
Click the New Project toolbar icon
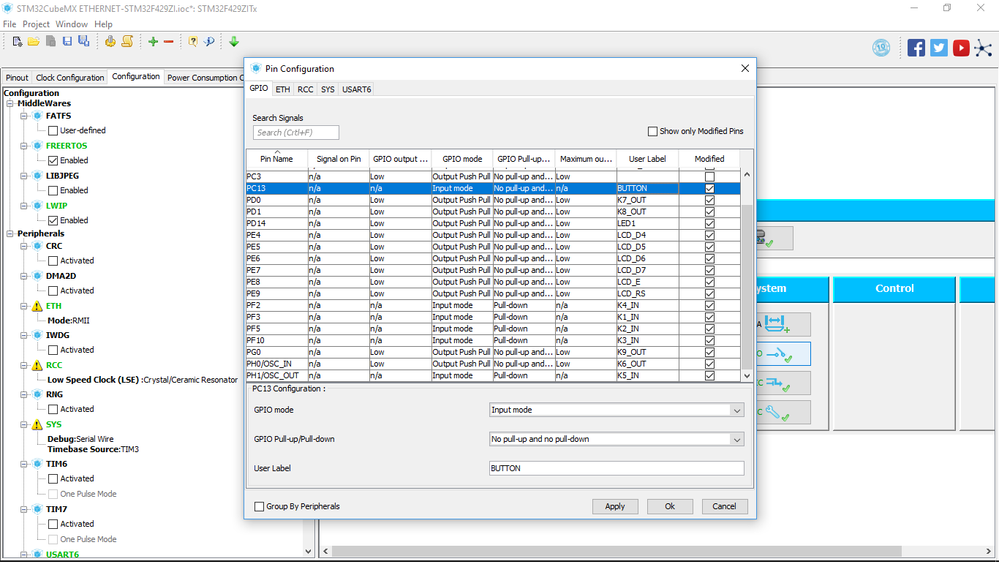point(17,41)
